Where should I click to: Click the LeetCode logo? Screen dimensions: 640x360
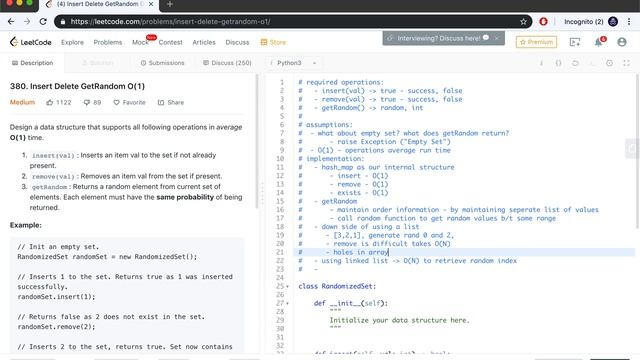(x=31, y=42)
